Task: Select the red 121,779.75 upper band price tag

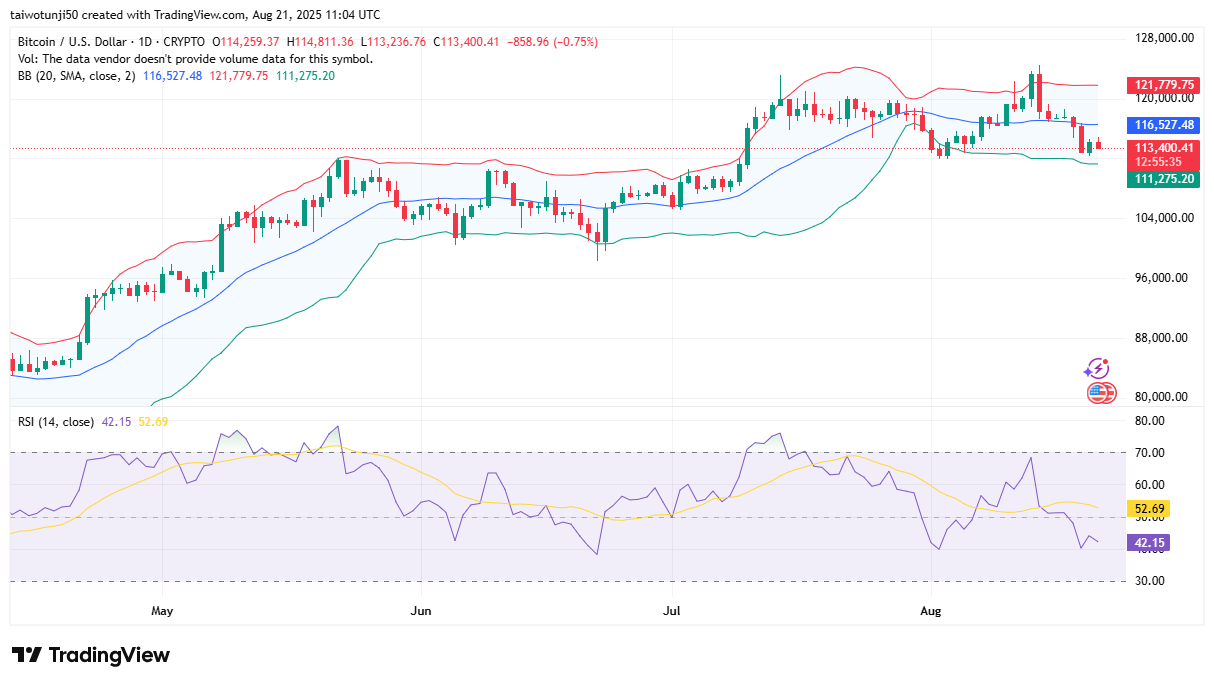Action: point(1161,85)
